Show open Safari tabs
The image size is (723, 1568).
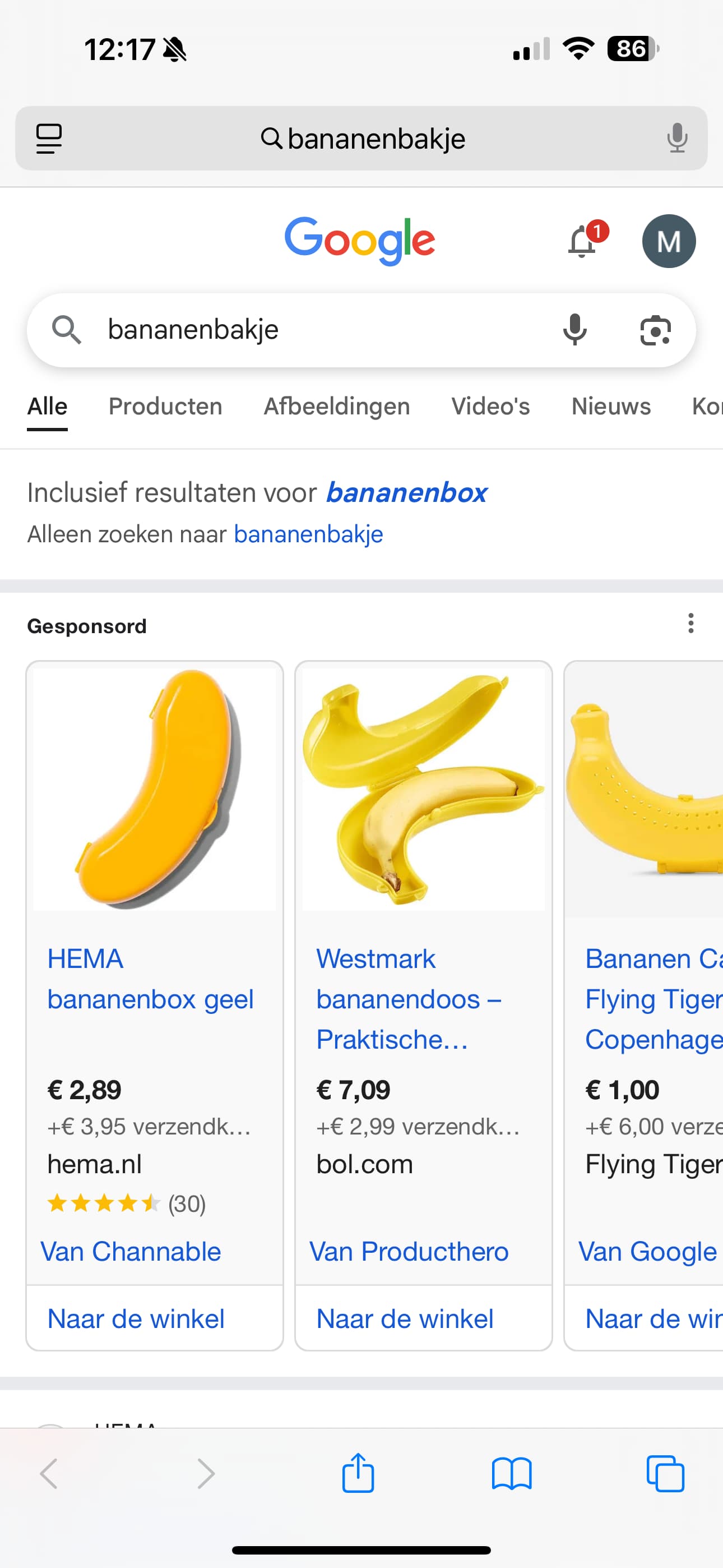point(665,1474)
